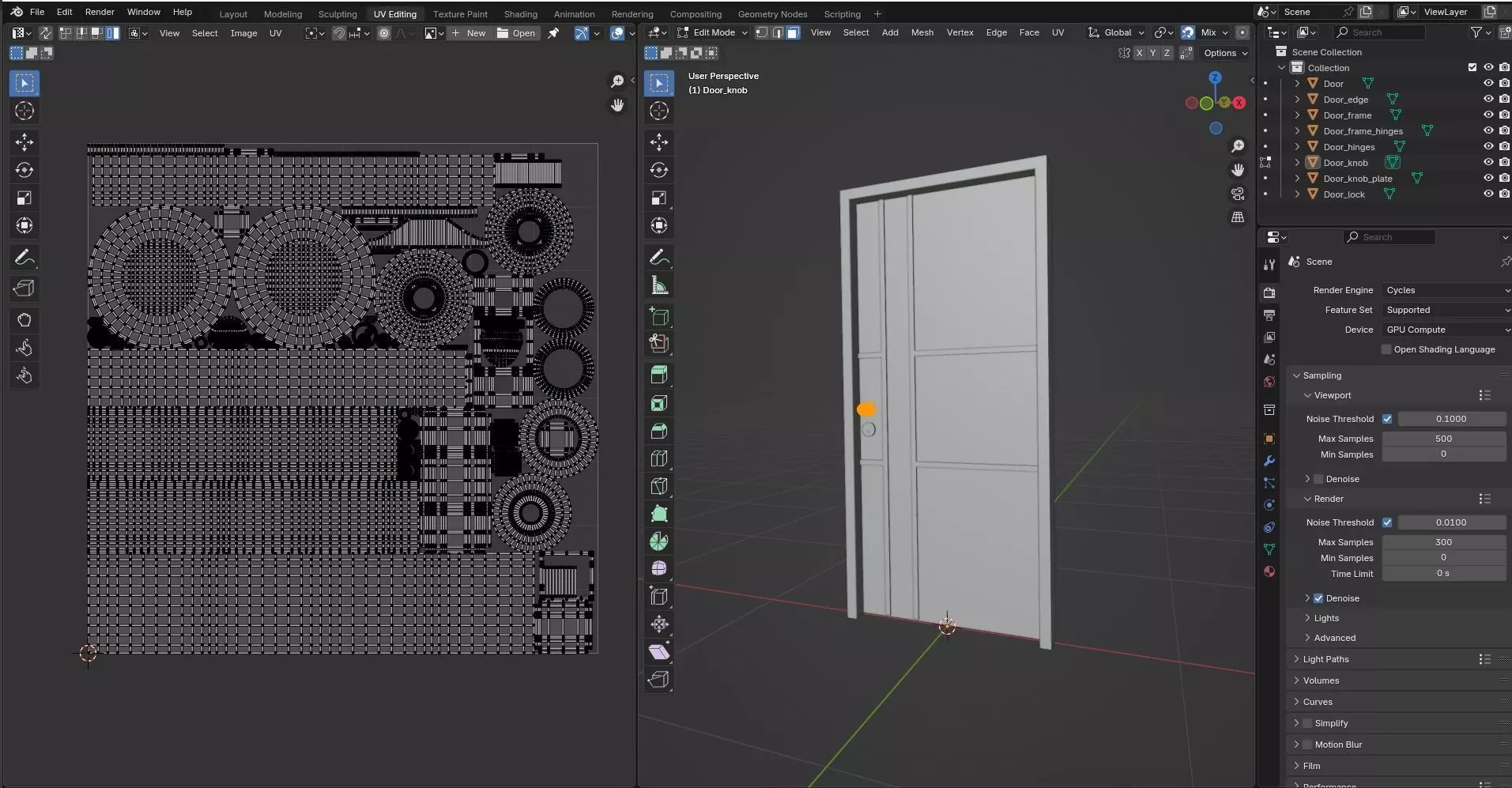Select the Inset Faces tool
This screenshot has height=788, width=1512.
coord(659,403)
